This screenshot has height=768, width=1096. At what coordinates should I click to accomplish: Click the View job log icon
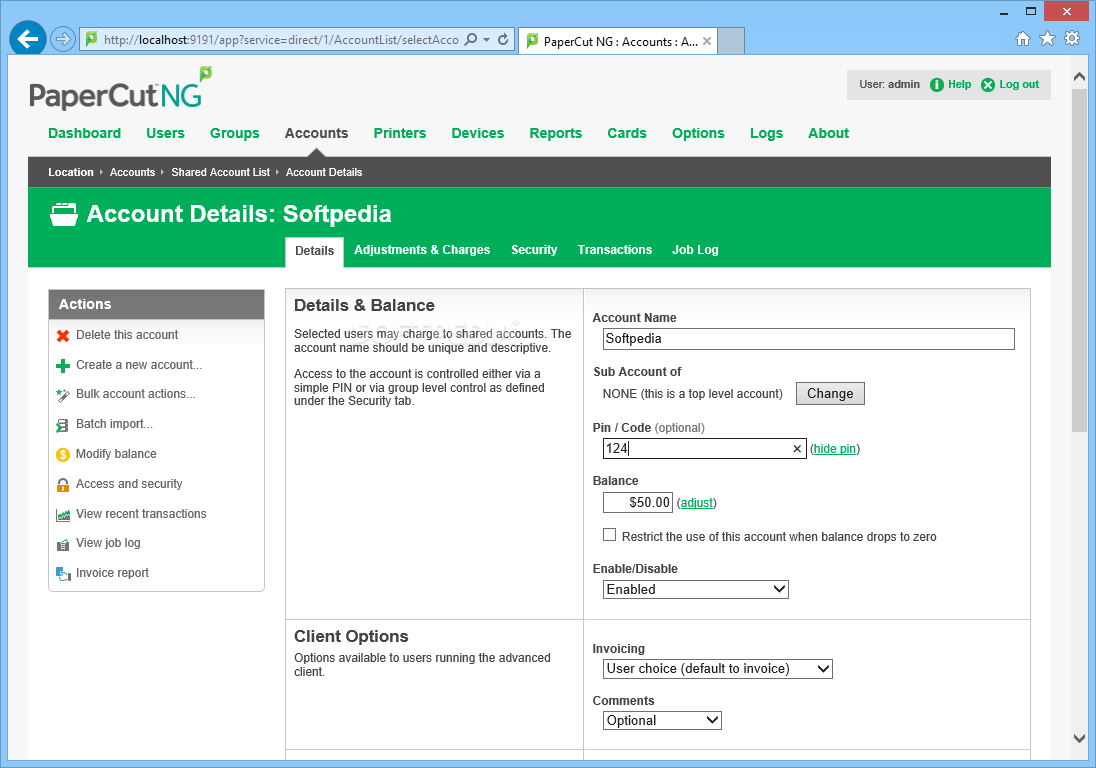[x=63, y=544]
